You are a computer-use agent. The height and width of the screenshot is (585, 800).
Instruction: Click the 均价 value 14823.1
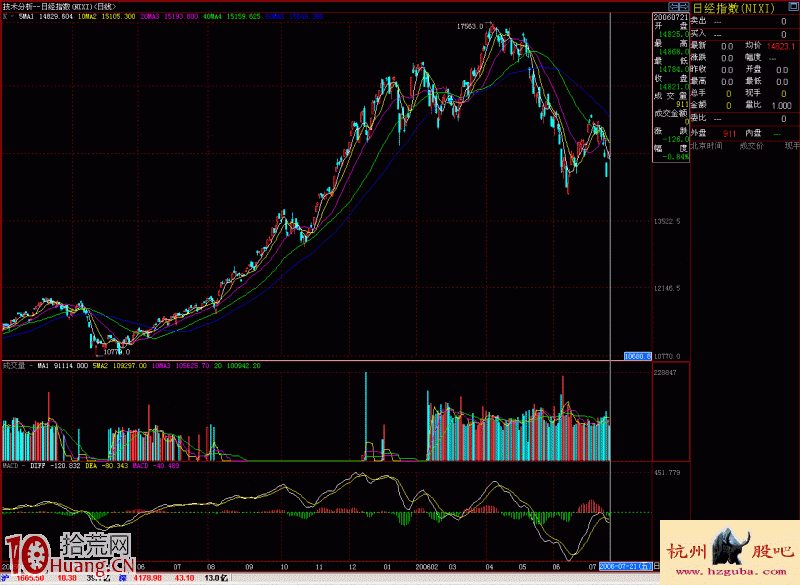tap(781, 46)
